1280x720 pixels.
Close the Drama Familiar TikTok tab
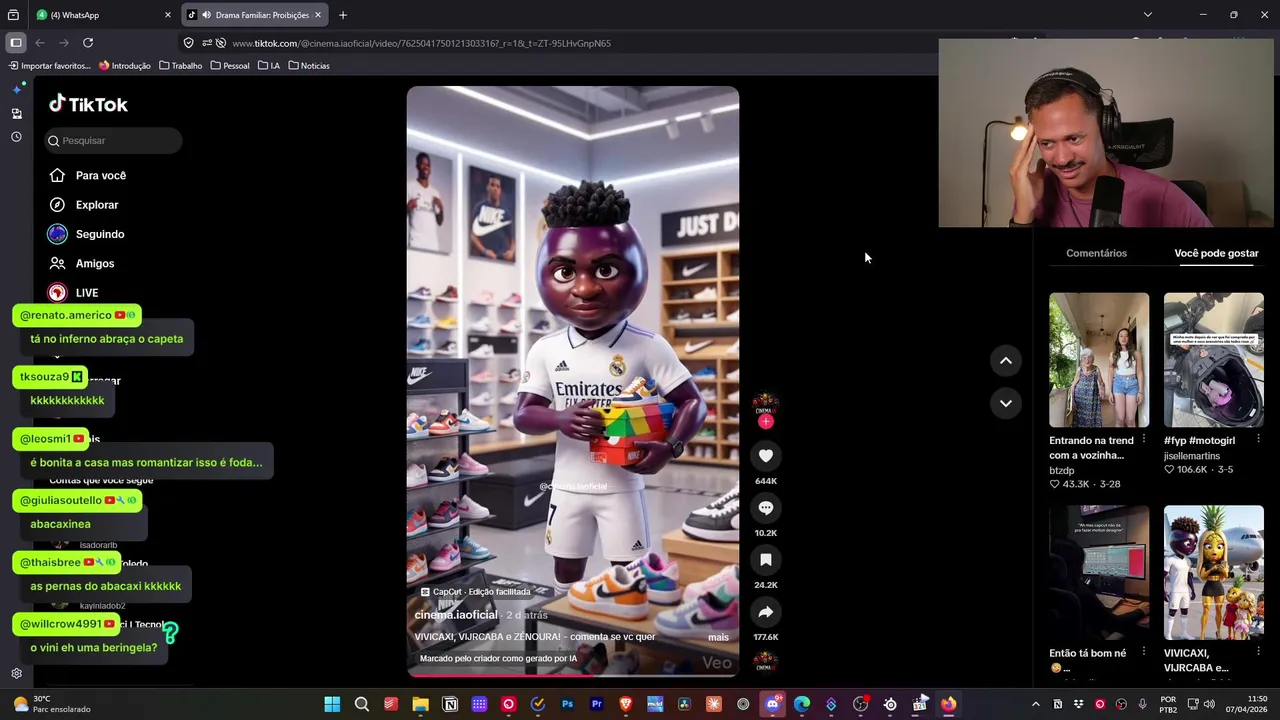pyautogui.click(x=318, y=15)
